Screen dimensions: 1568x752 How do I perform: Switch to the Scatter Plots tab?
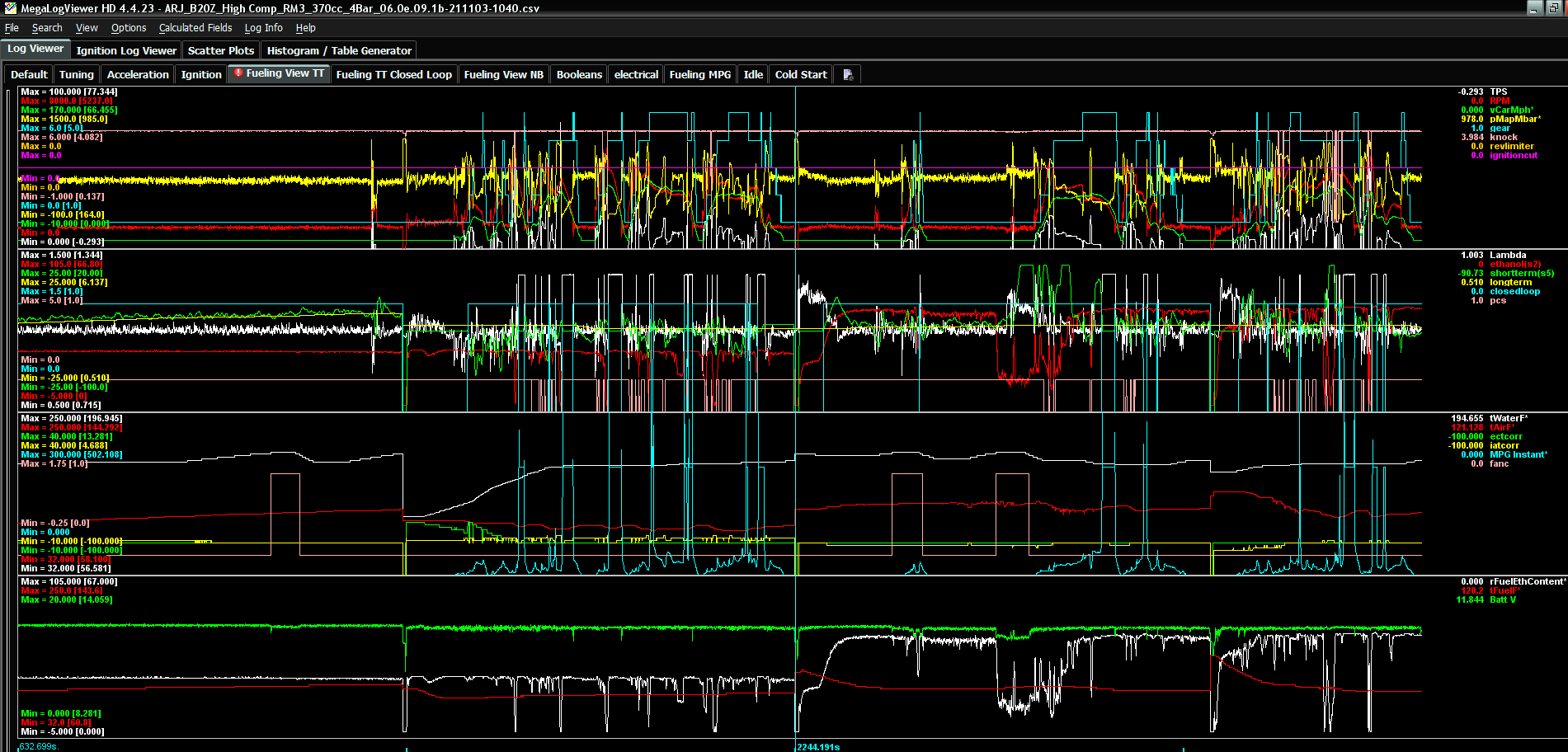[x=221, y=50]
